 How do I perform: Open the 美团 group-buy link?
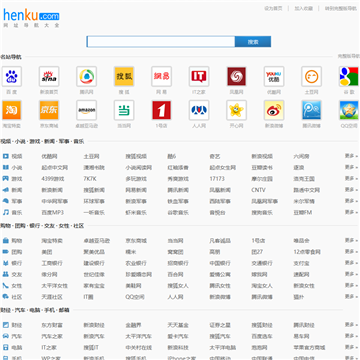point(47,252)
